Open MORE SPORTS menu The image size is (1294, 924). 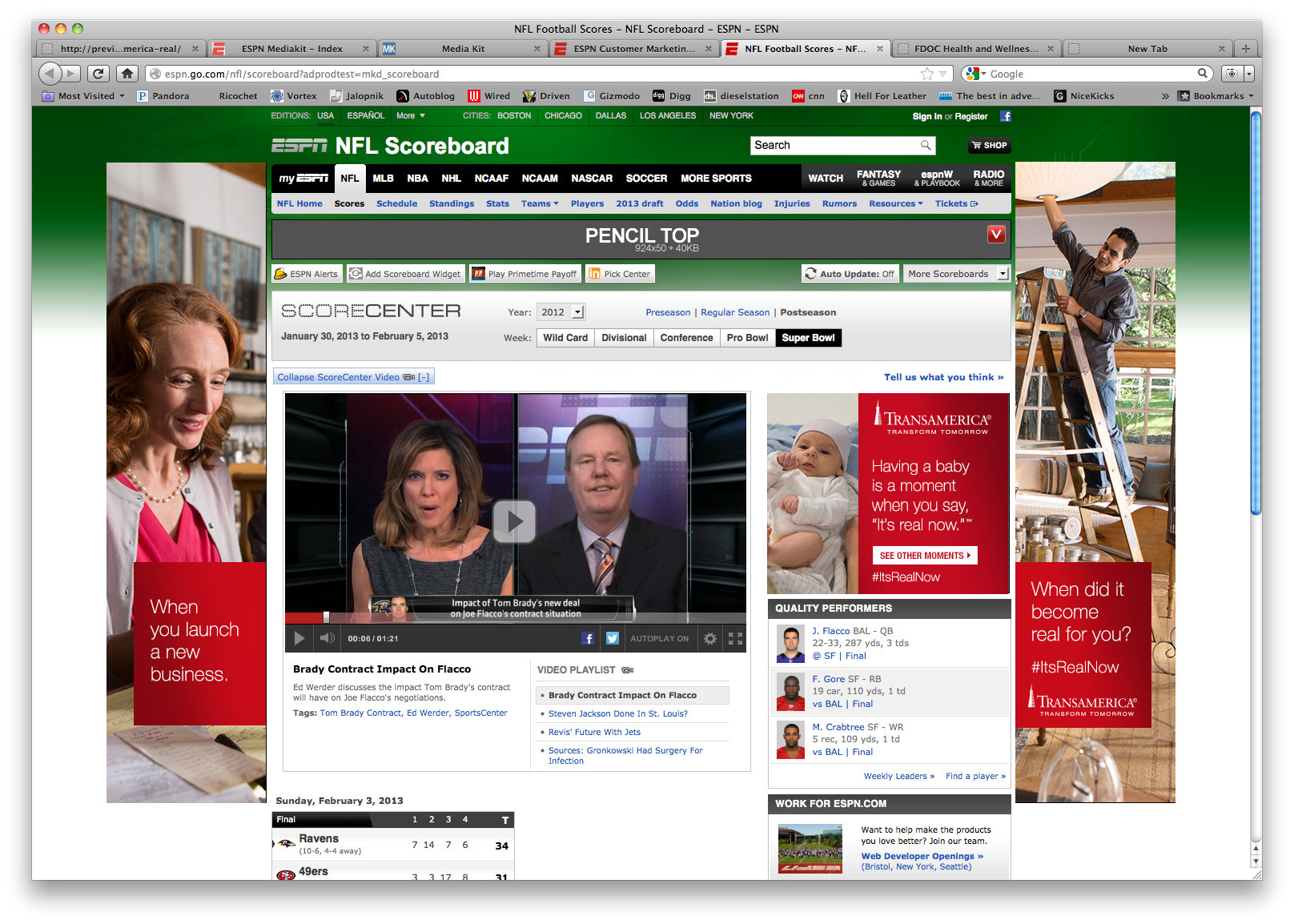click(x=716, y=179)
